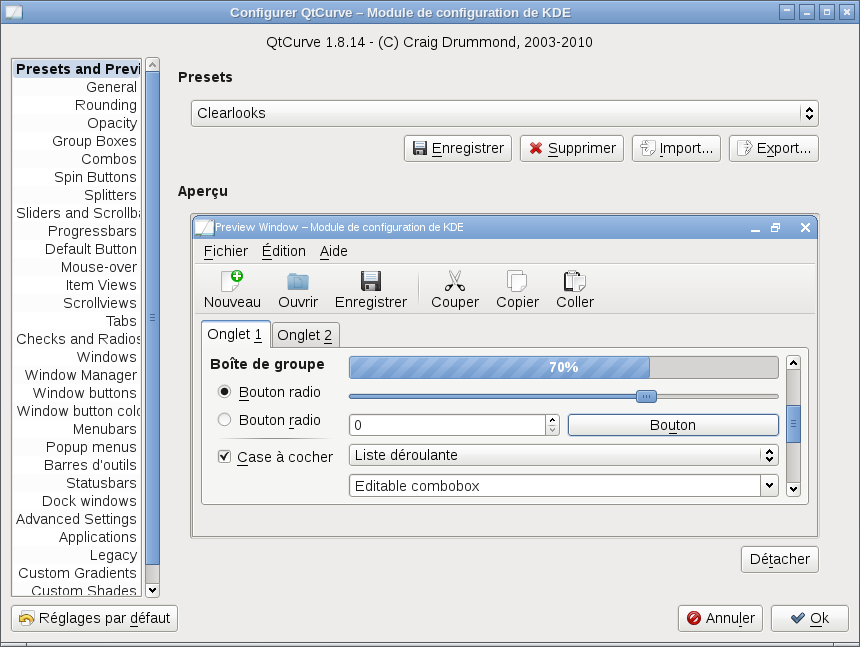Decrease the spin box value

coord(552,430)
